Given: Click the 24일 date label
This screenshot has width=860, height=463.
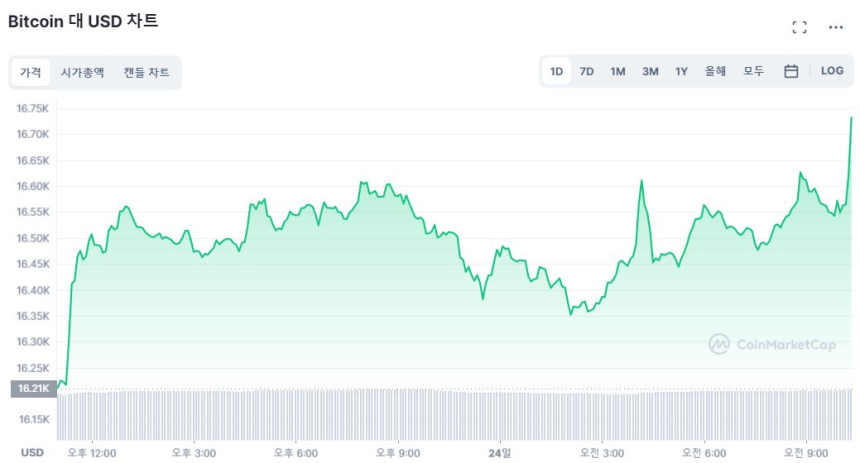Looking at the screenshot, I should (500, 453).
